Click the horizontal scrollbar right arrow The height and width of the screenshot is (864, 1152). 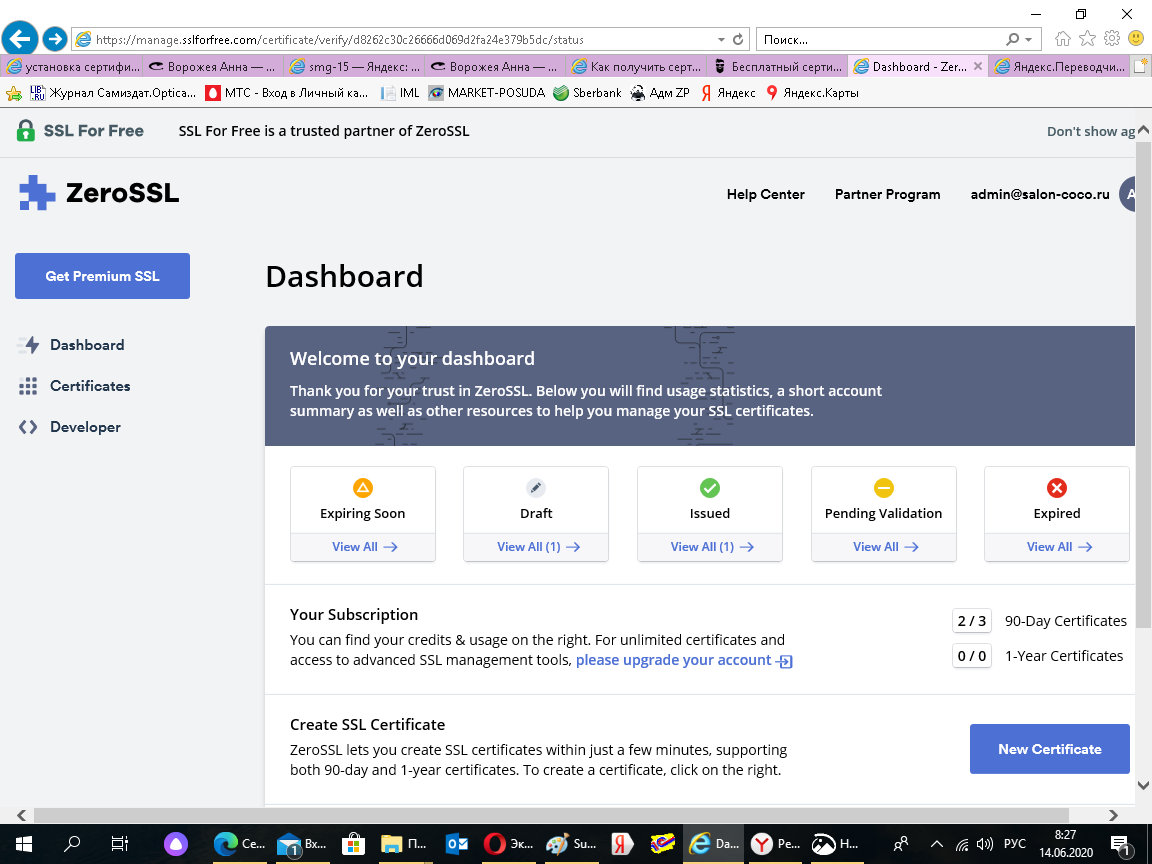tap(1114, 815)
